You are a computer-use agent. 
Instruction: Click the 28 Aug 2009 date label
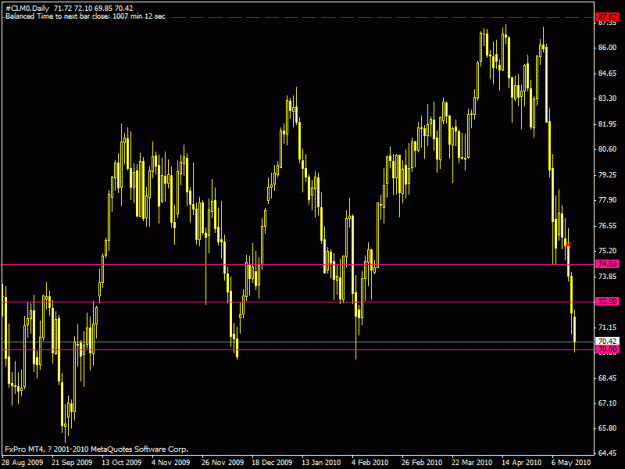22,462
